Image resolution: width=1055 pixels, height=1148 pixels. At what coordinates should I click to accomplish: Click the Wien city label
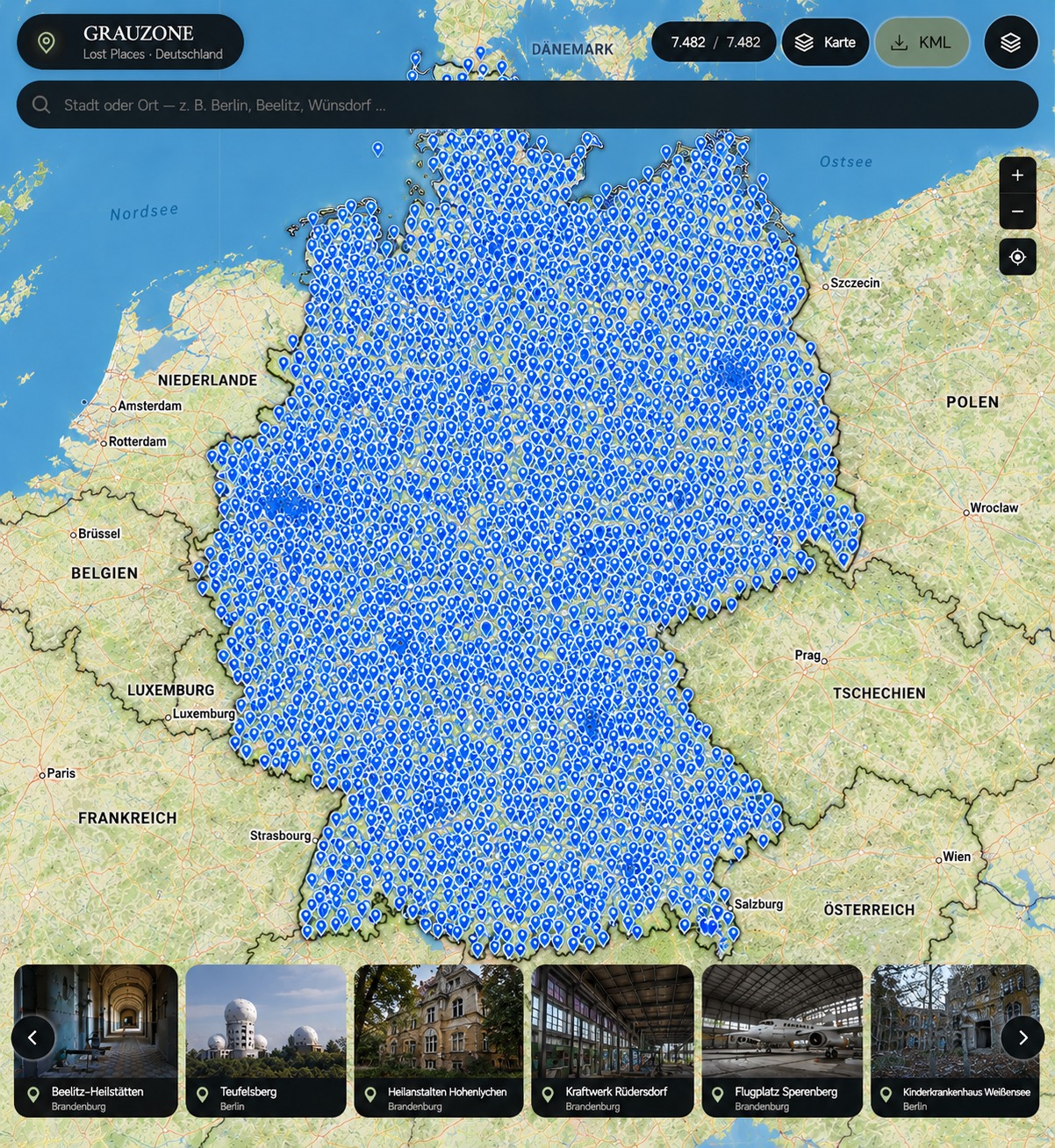coord(957,857)
